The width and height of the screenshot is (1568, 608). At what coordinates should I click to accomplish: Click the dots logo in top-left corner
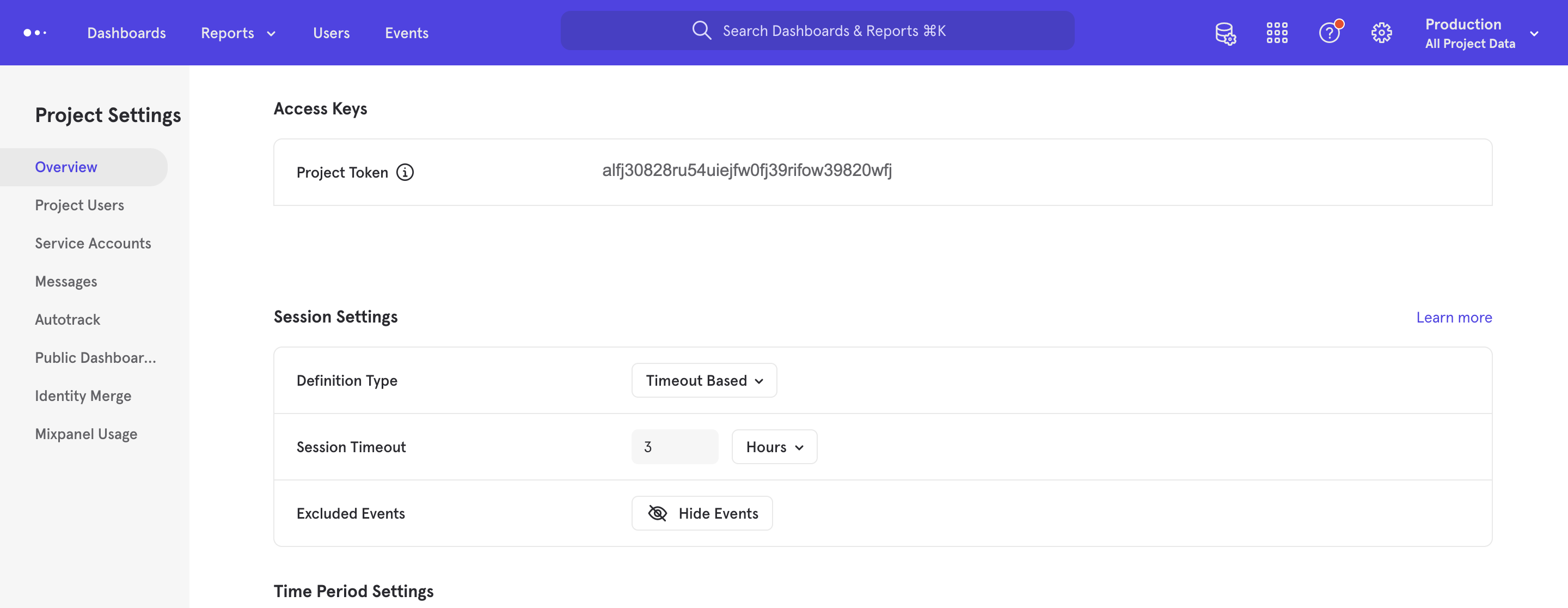[35, 32]
